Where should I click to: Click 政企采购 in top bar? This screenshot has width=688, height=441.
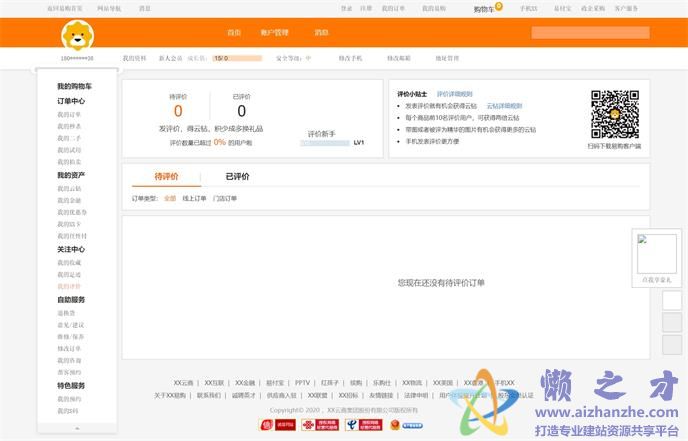coord(593,8)
